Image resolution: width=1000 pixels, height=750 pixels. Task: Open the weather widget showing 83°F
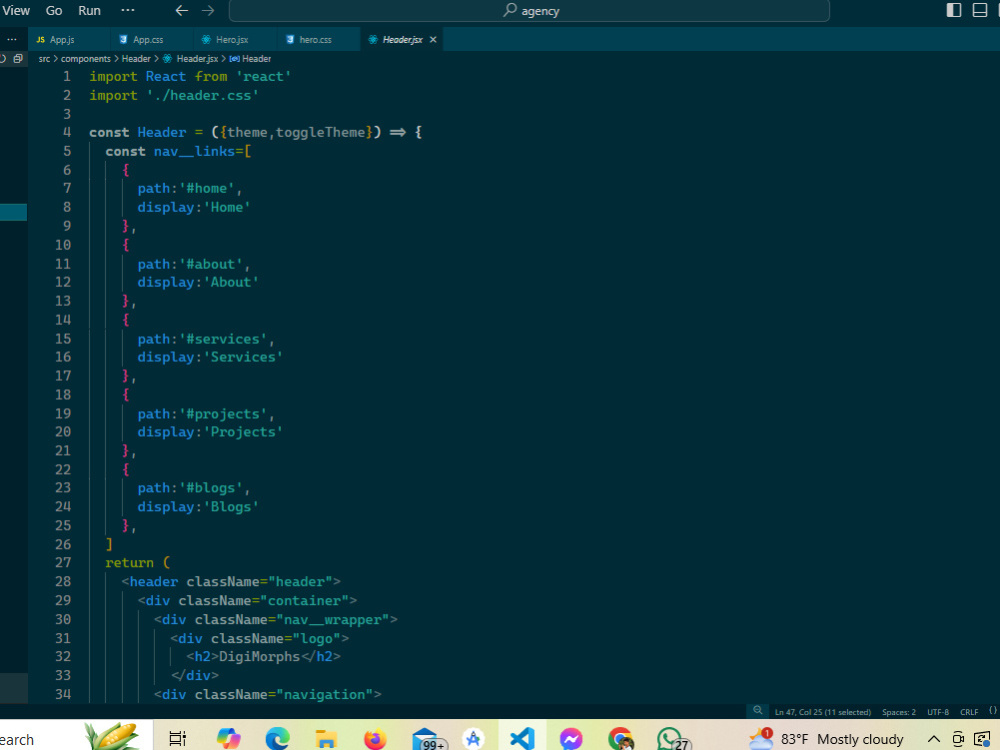[827, 739]
